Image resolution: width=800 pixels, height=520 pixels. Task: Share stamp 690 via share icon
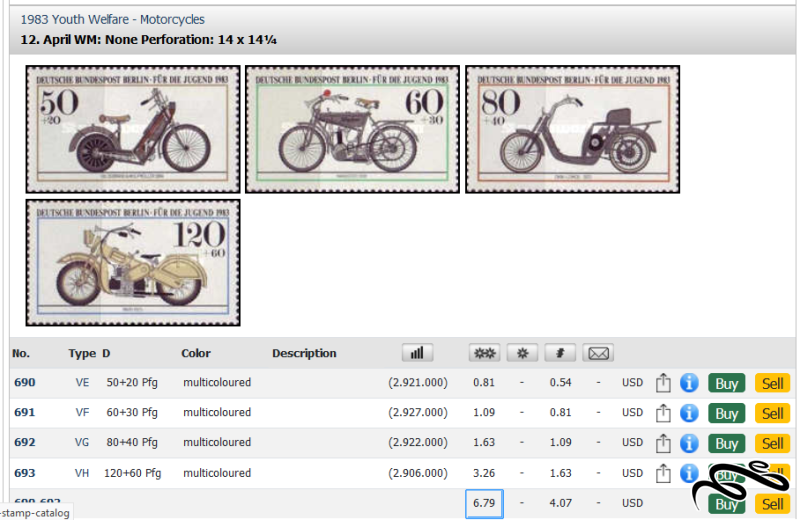[663, 383]
